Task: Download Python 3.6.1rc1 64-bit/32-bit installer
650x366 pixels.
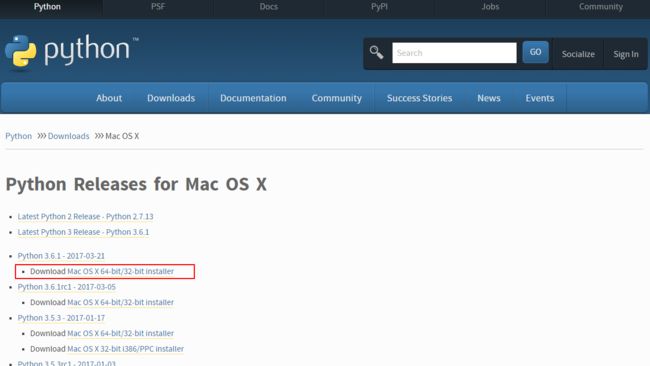Action: [121, 302]
